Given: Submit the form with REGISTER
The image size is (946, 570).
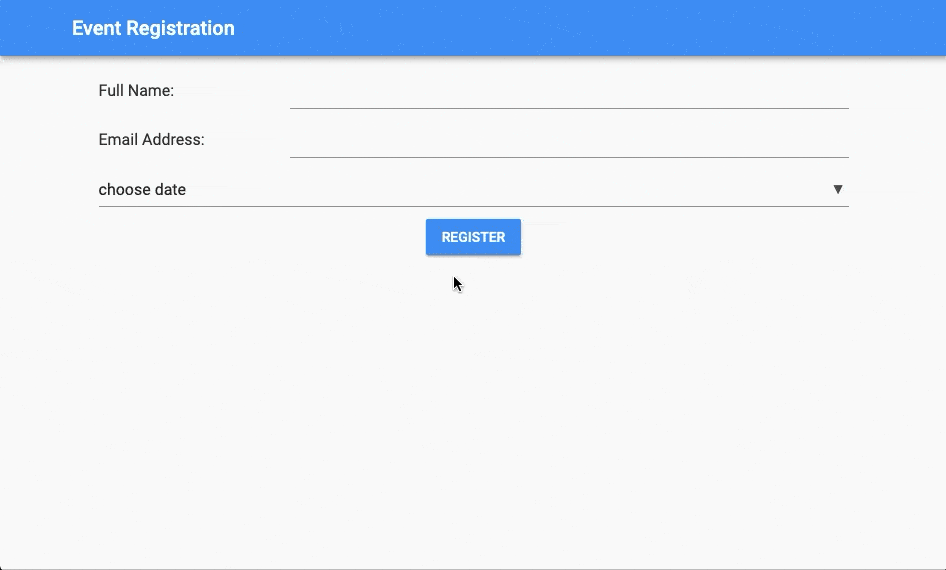Looking at the screenshot, I should pos(473,237).
